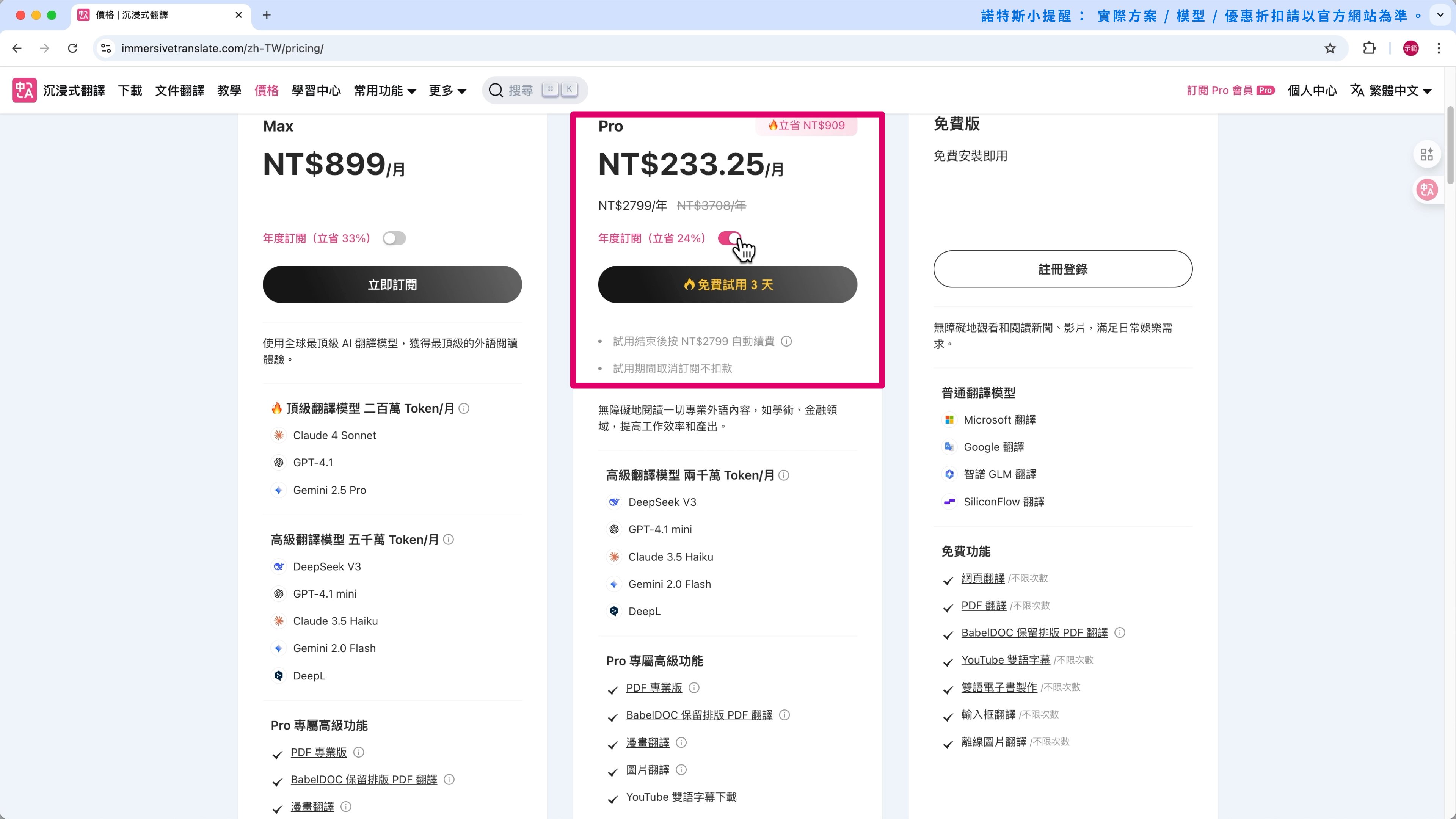The width and height of the screenshot is (1456, 819).
Task: Open the 繁體中文 language selector
Action: (x=1391, y=91)
